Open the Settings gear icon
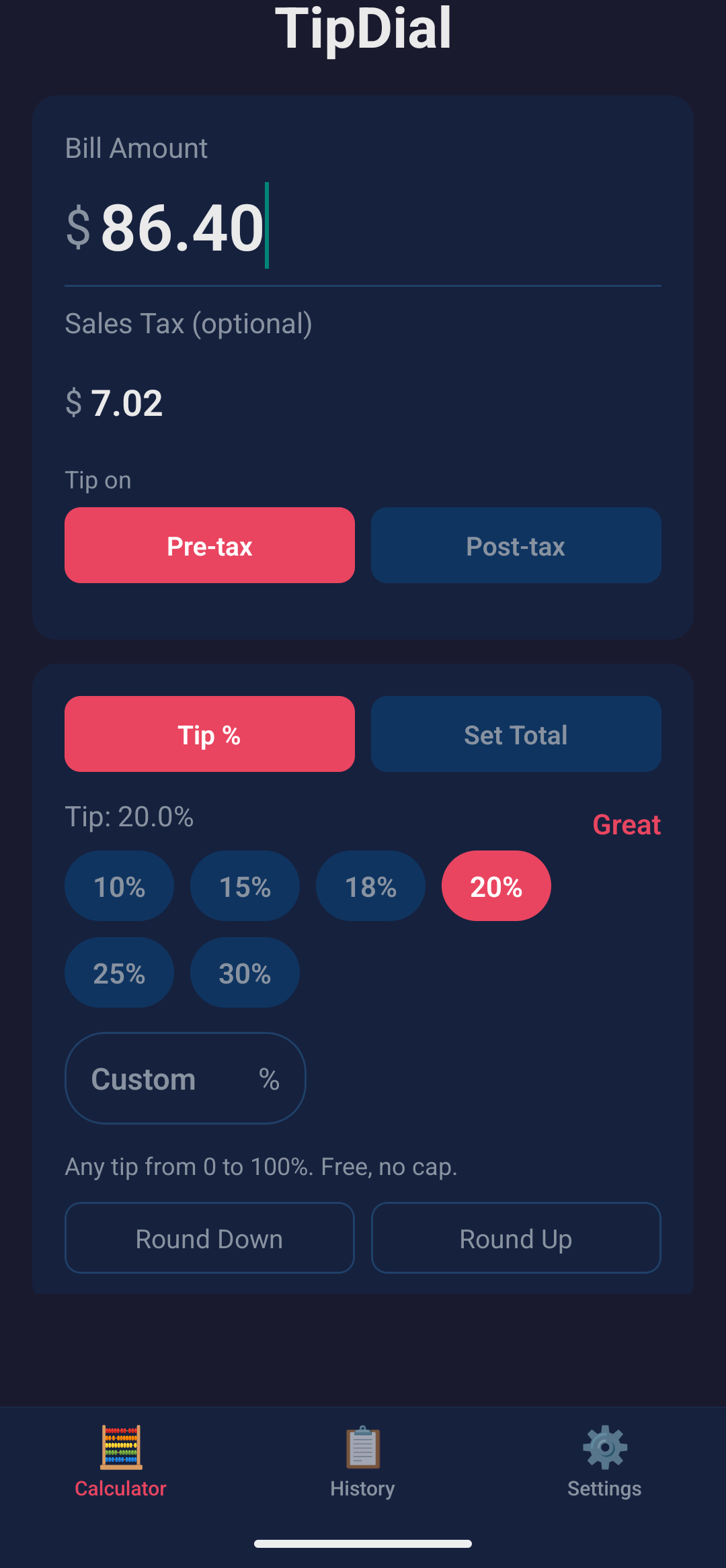726x1568 pixels. click(605, 1447)
